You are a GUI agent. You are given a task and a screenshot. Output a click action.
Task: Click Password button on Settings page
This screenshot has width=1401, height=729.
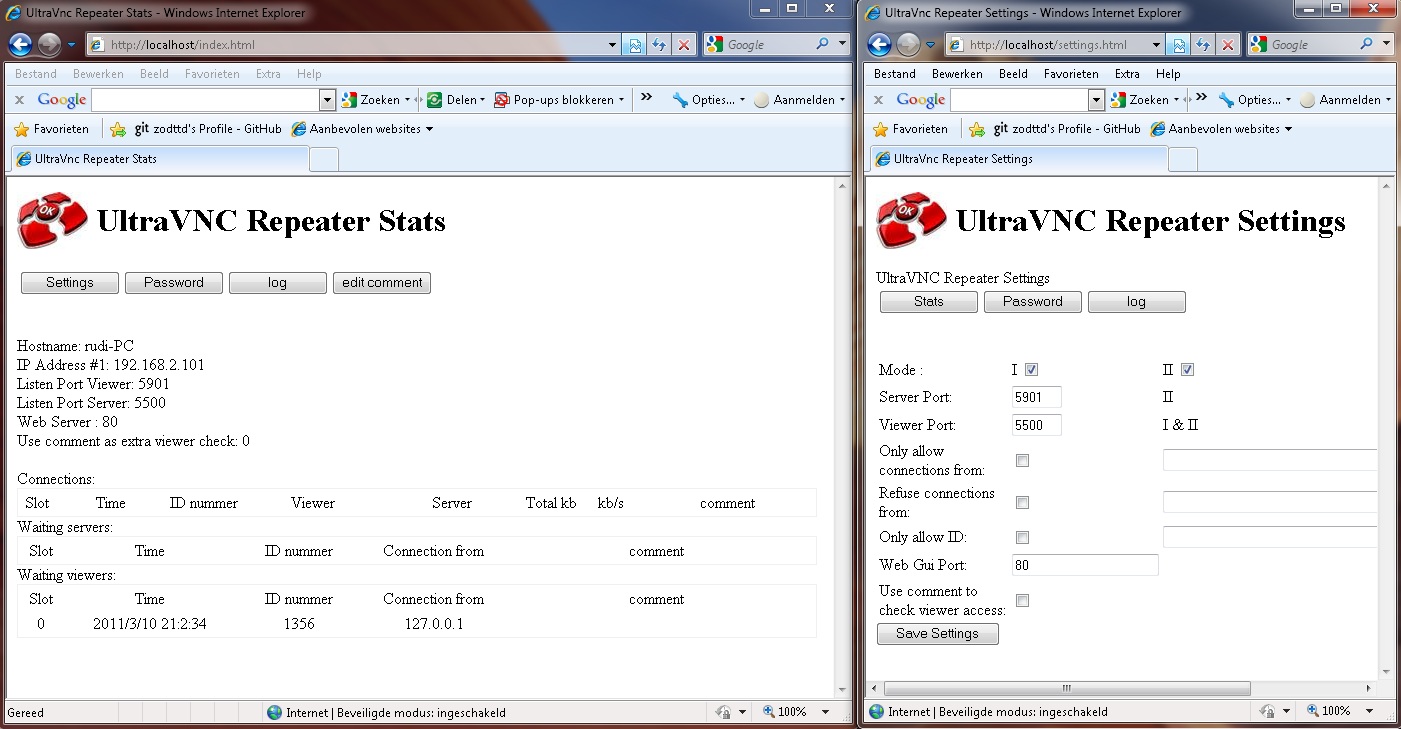click(1033, 302)
